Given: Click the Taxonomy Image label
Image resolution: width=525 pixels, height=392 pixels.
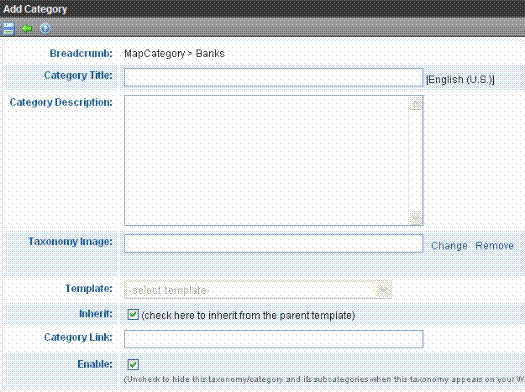Looking at the screenshot, I should [x=70, y=241].
